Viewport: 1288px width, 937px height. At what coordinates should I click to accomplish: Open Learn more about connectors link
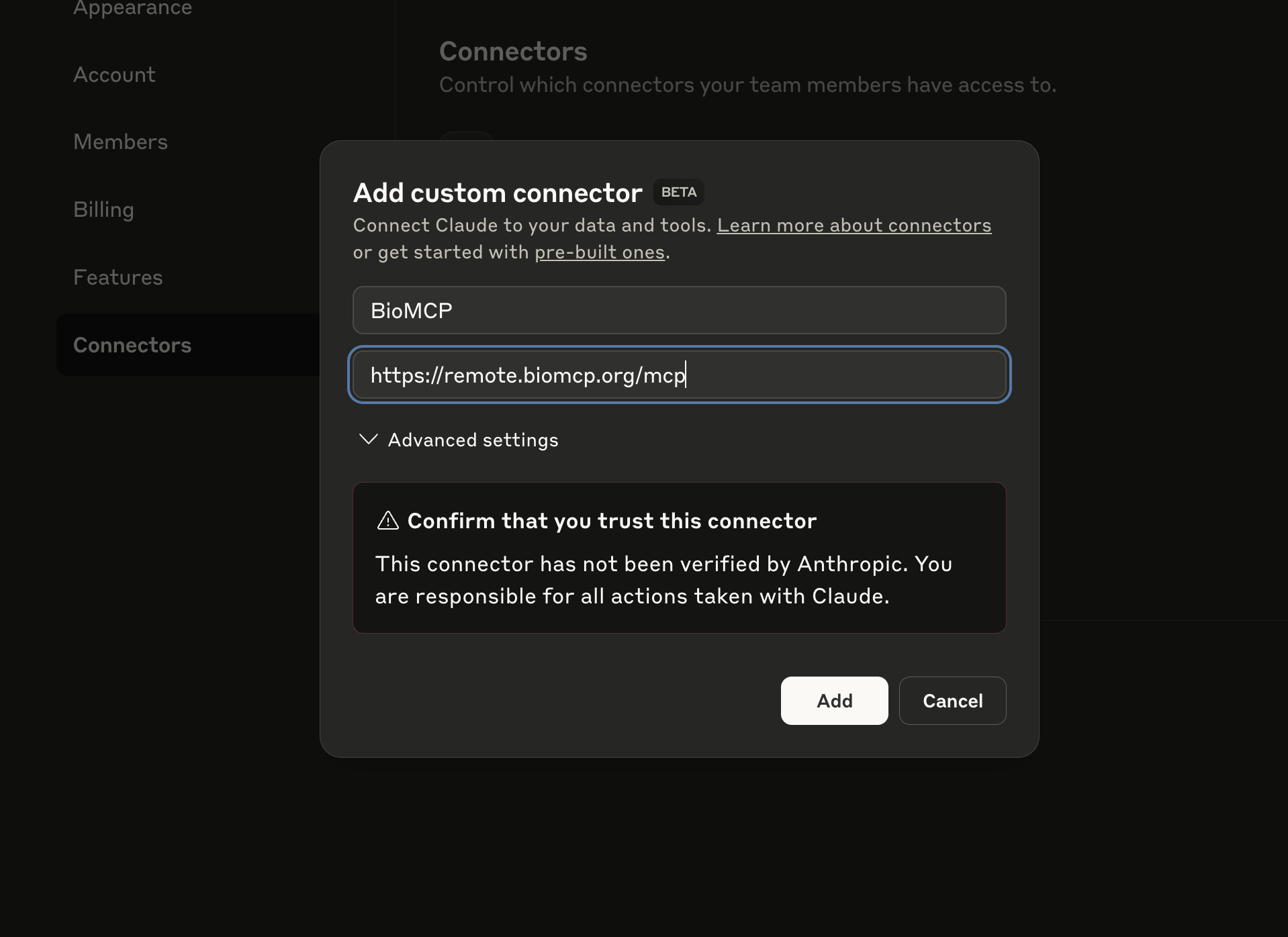pyautogui.click(x=854, y=225)
